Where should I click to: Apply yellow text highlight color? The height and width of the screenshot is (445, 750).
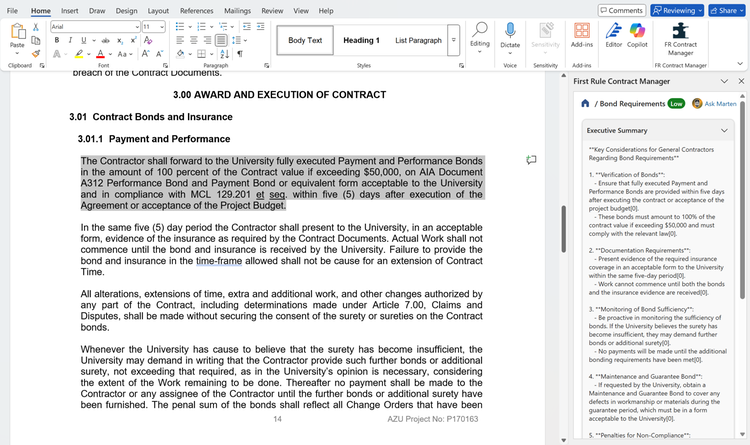(79, 54)
